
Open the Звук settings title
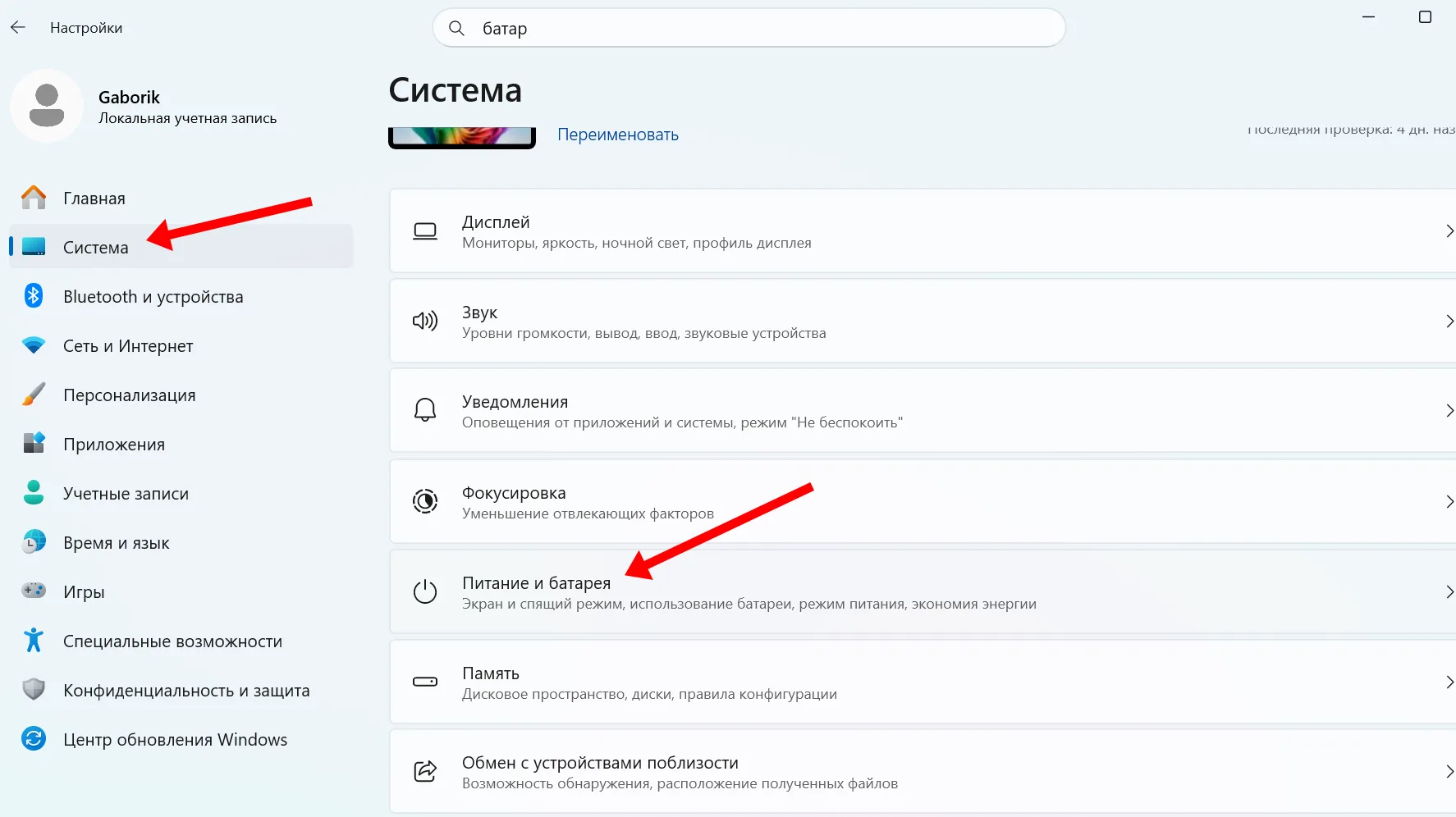(479, 313)
